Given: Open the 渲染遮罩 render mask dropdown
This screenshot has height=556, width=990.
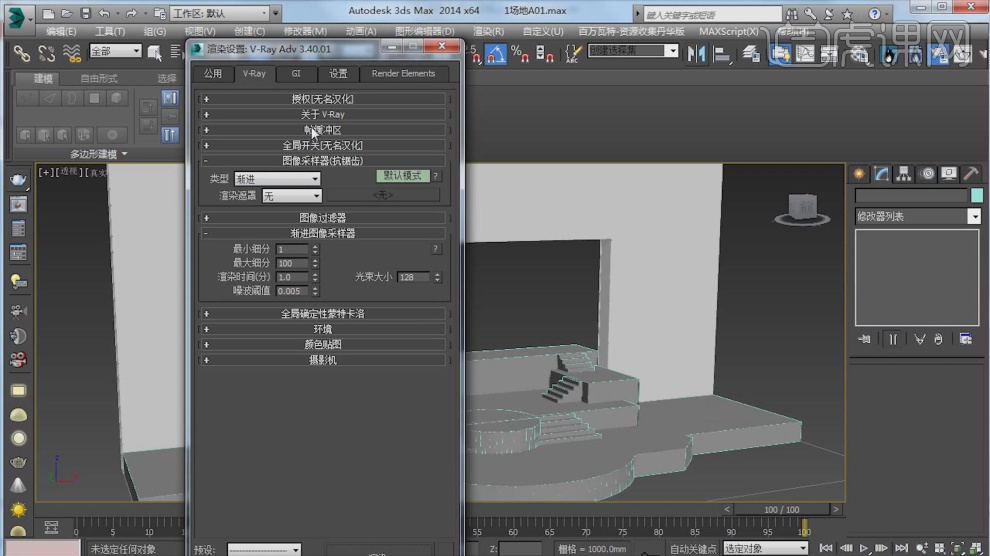Looking at the screenshot, I should click(292, 196).
